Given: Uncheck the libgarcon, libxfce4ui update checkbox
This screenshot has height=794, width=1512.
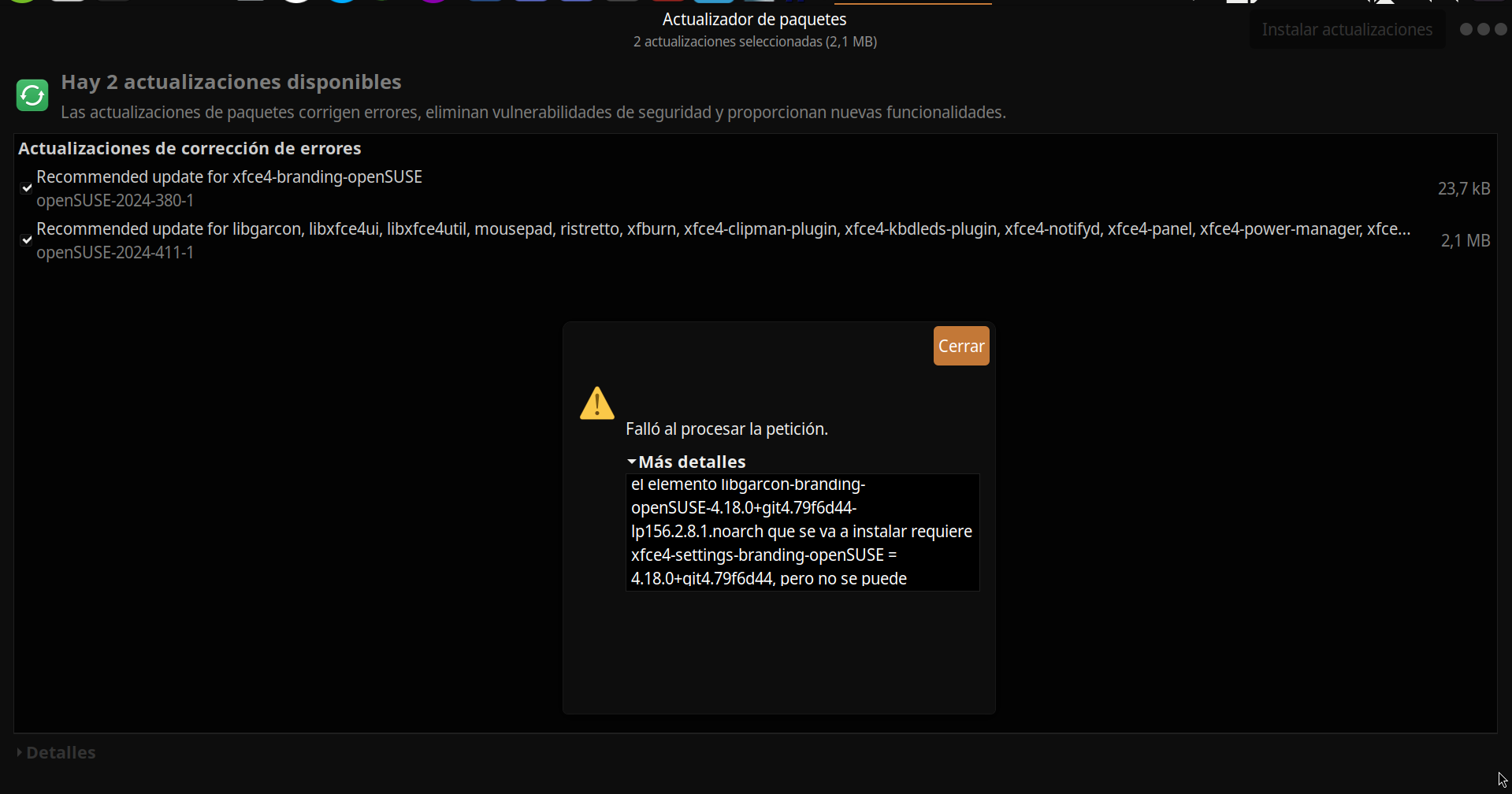Looking at the screenshot, I should (x=27, y=240).
